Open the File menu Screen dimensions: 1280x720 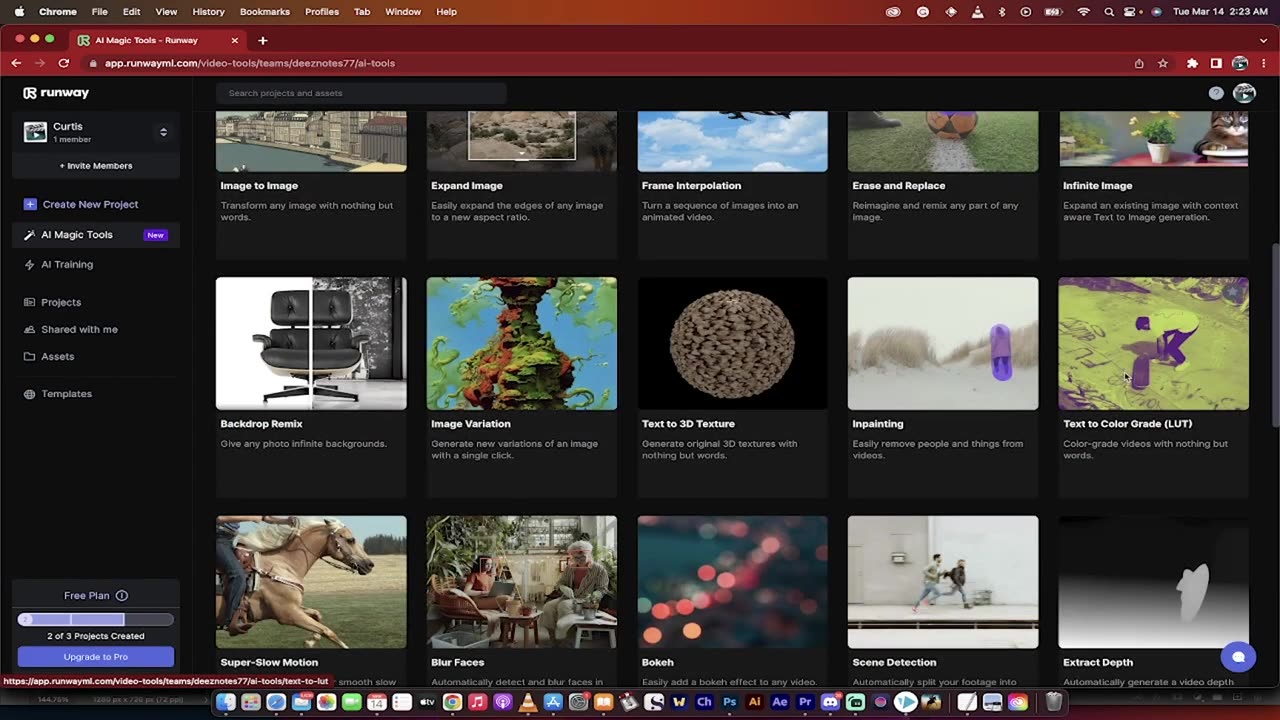(x=100, y=12)
